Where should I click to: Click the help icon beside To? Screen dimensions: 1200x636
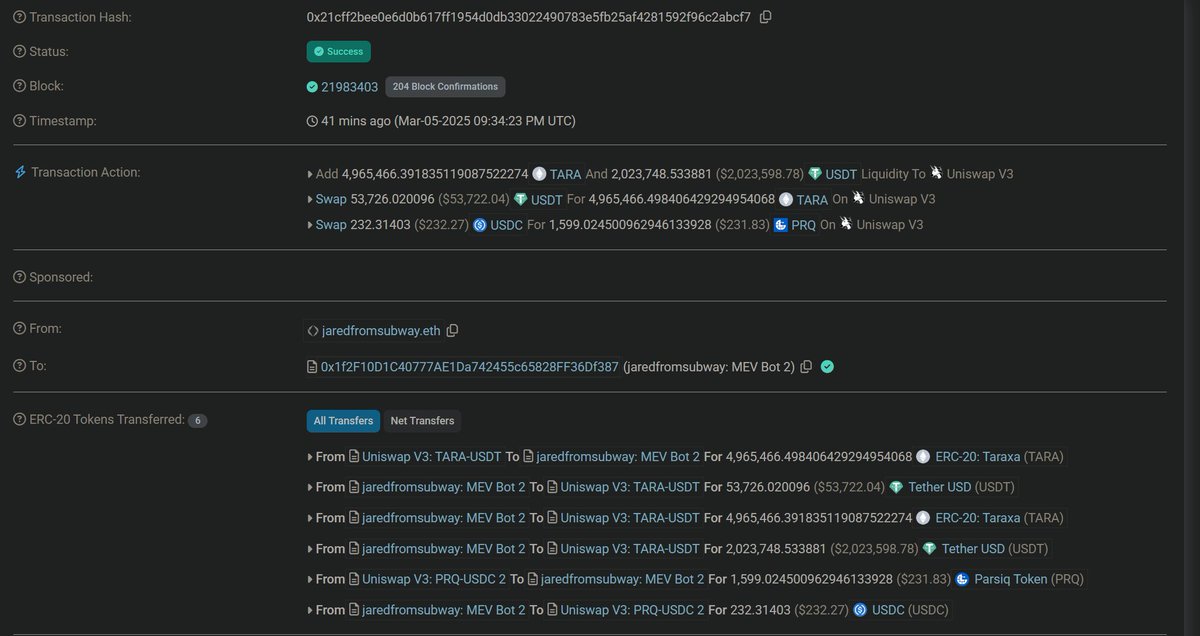(x=20, y=366)
